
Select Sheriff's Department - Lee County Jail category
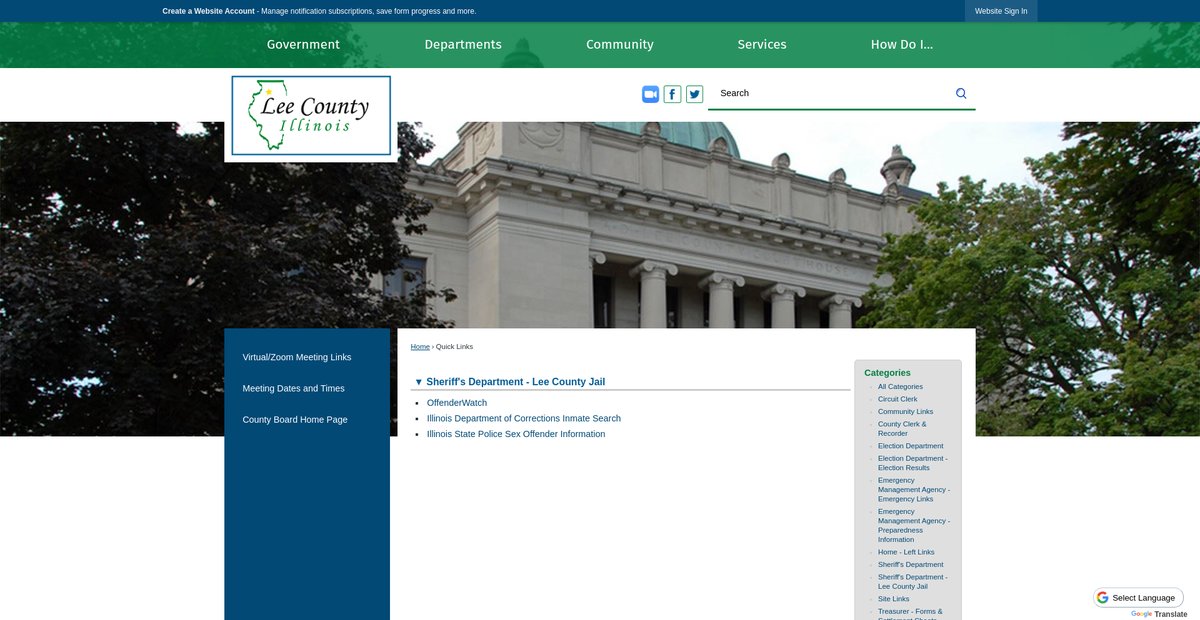coord(912,582)
